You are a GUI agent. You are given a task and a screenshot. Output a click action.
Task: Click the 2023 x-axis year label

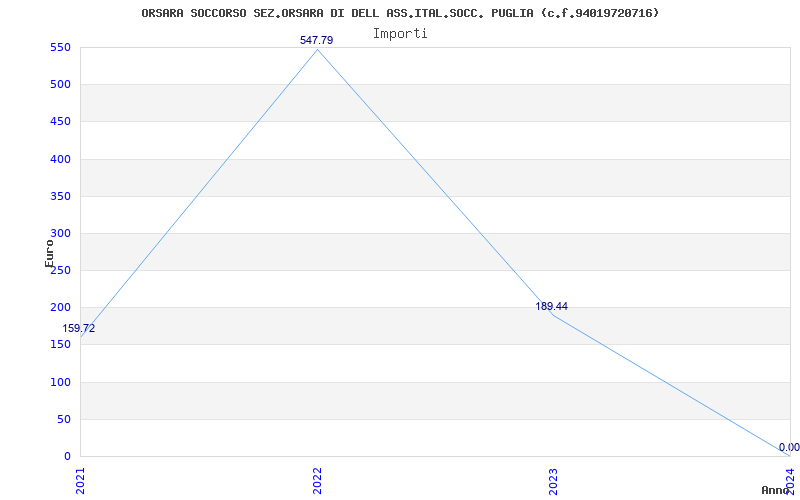pyautogui.click(x=554, y=481)
